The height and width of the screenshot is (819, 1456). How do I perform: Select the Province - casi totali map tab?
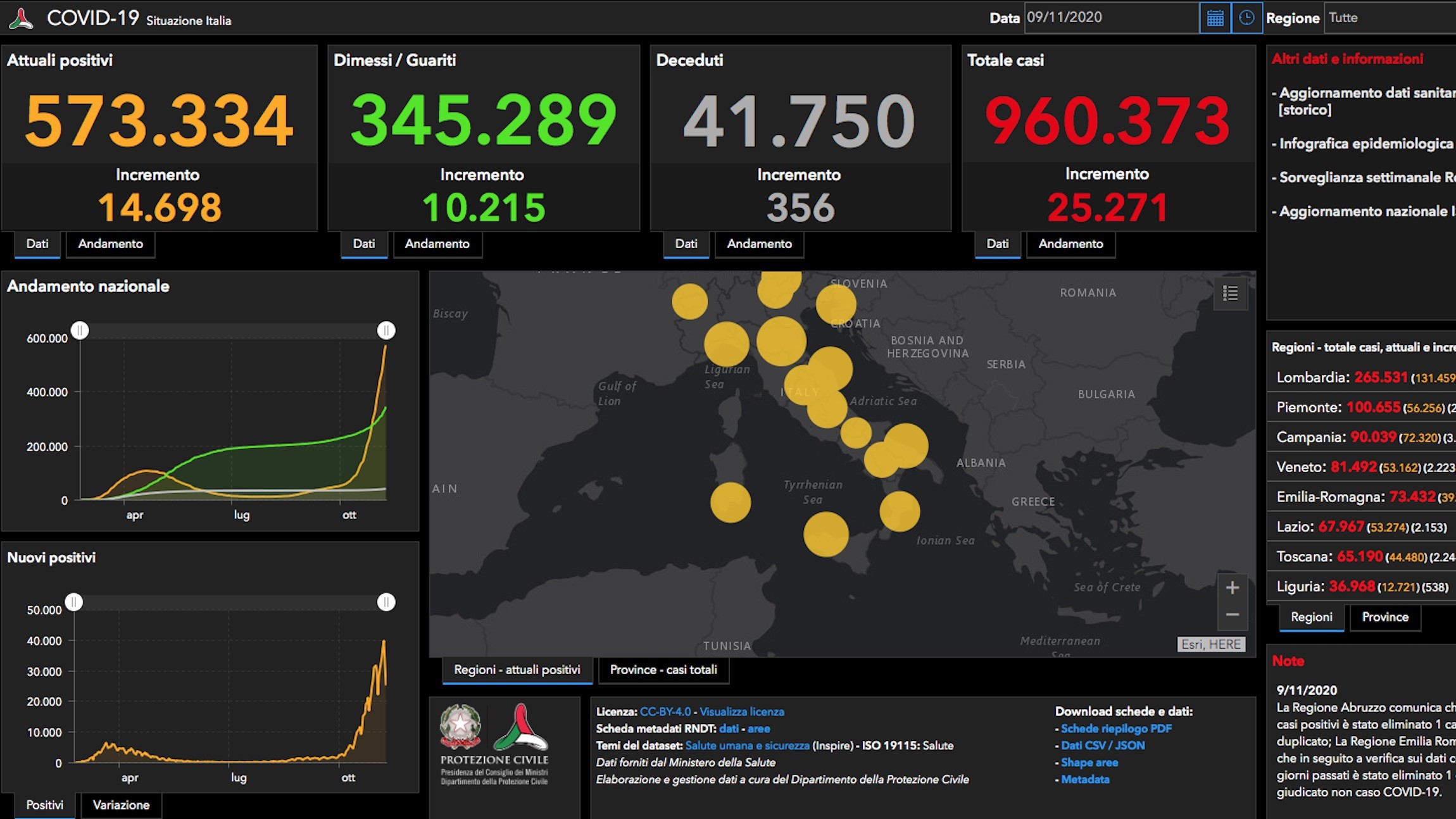pos(663,670)
